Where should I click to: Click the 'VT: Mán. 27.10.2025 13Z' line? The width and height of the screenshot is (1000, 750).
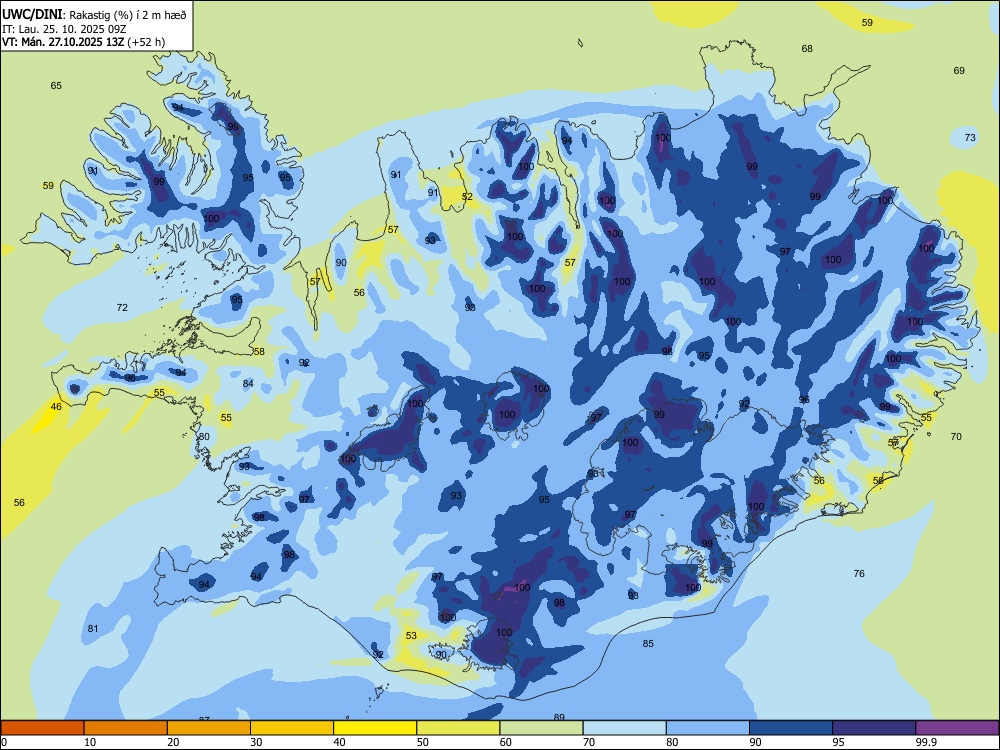point(63,42)
